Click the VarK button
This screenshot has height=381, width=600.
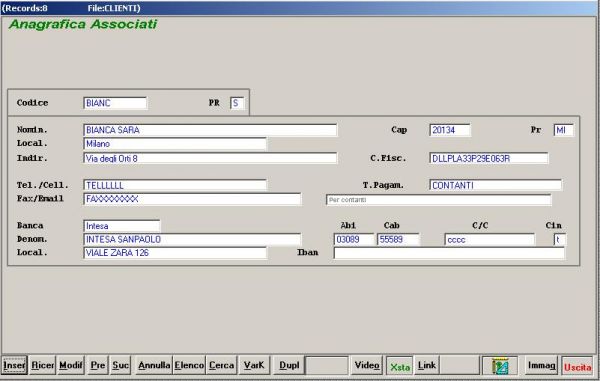tap(254, 365)
